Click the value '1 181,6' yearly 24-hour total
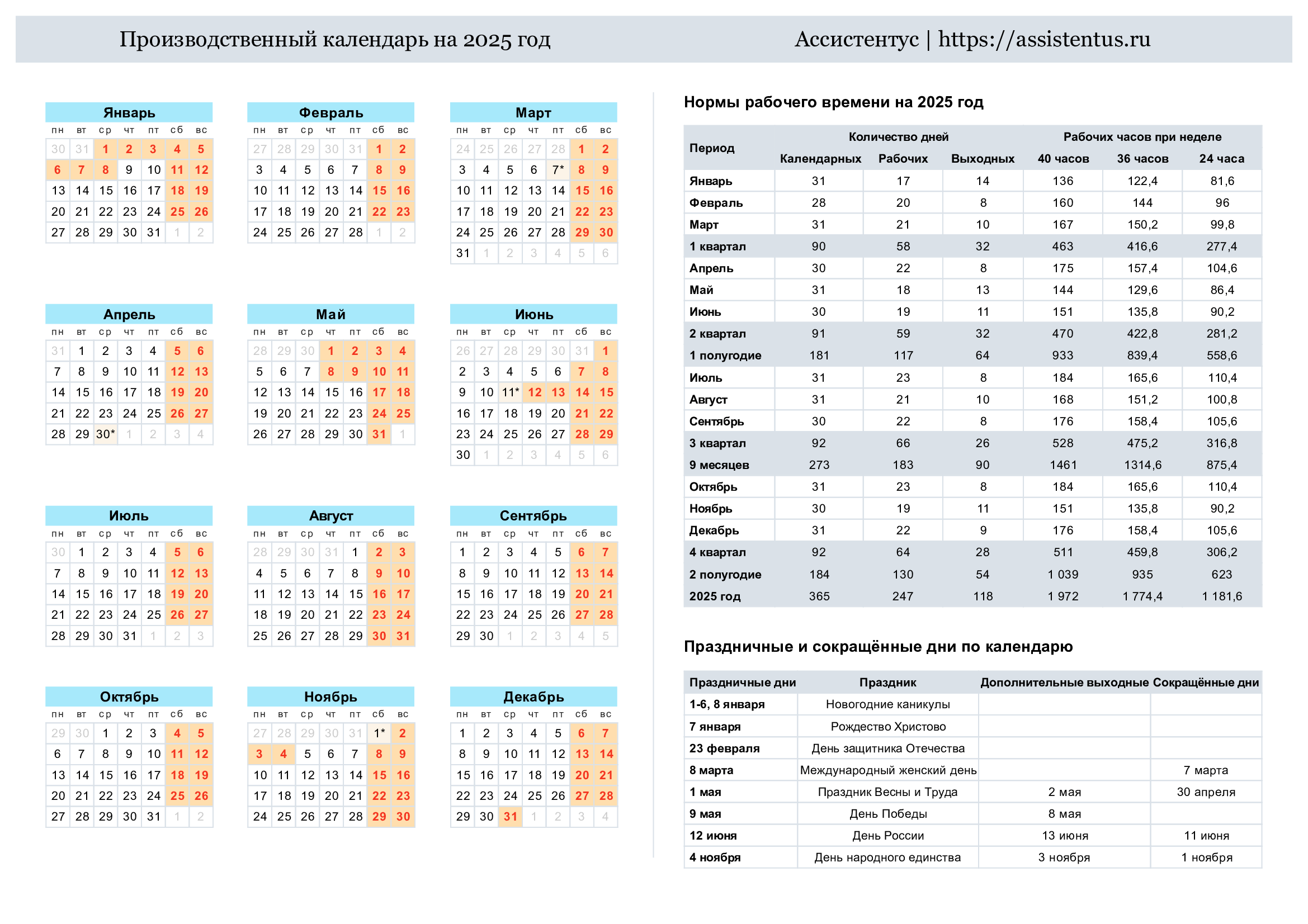The height and width of the screenshot is (924, 1308). [1221, 596]
